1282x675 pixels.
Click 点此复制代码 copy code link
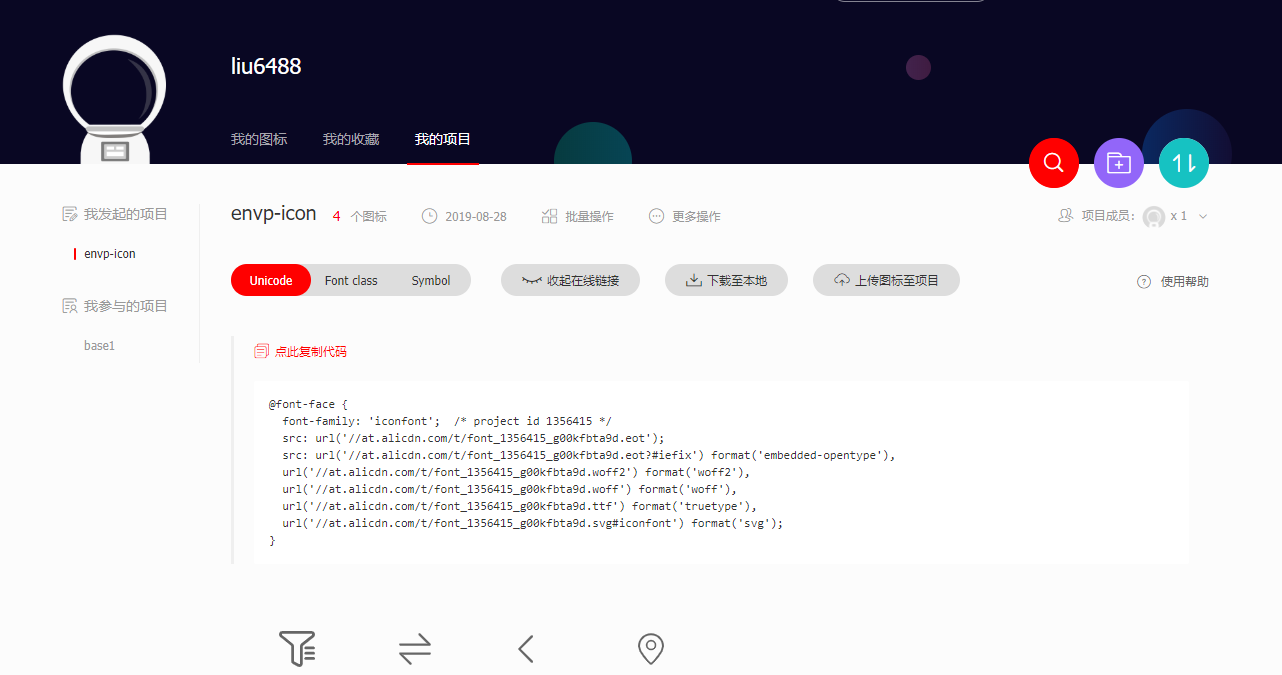(x=311, y=351)
